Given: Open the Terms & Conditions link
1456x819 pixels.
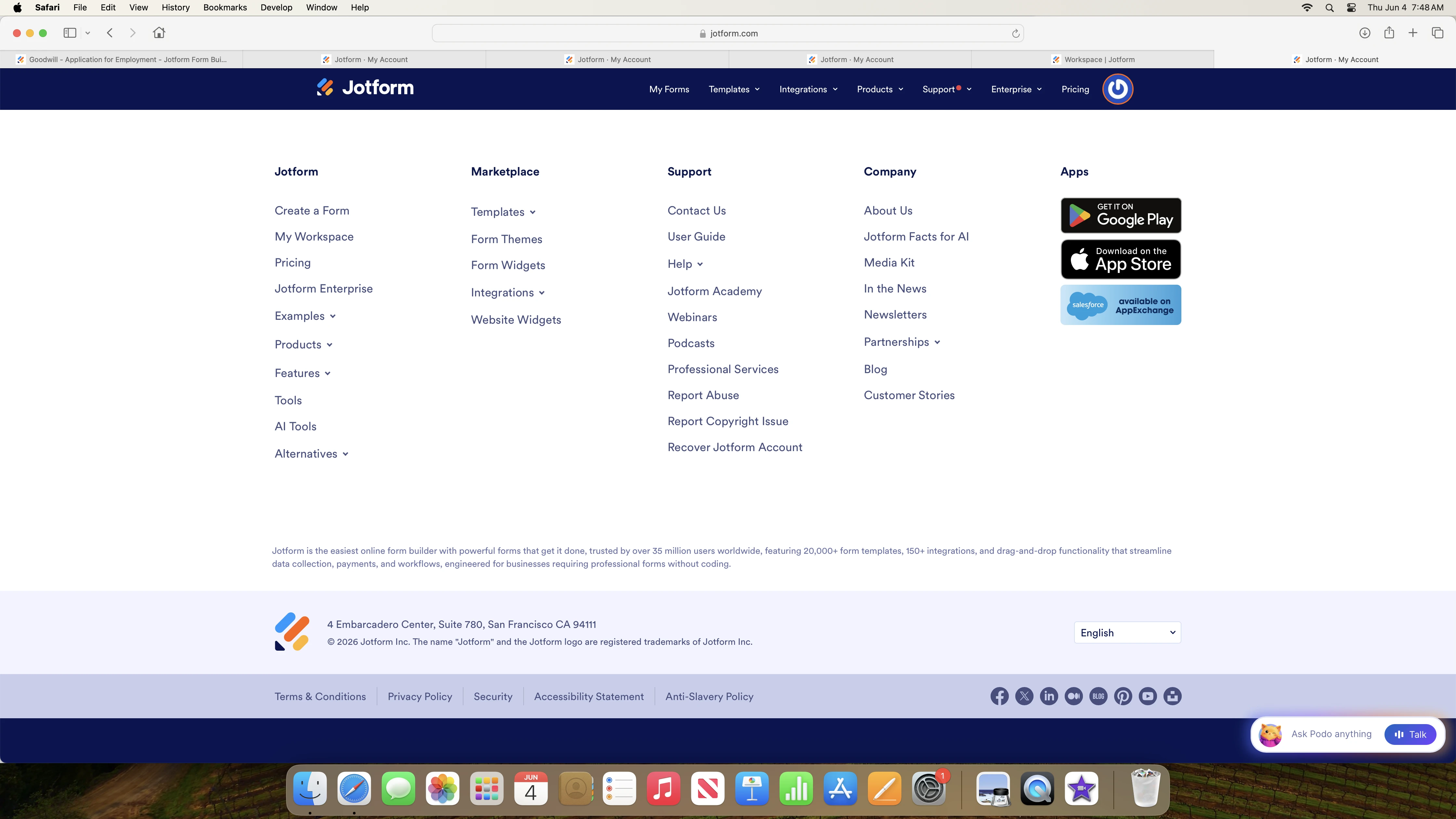Looking at the screenshot, I should pyautogui.click(x=320, y=697).
